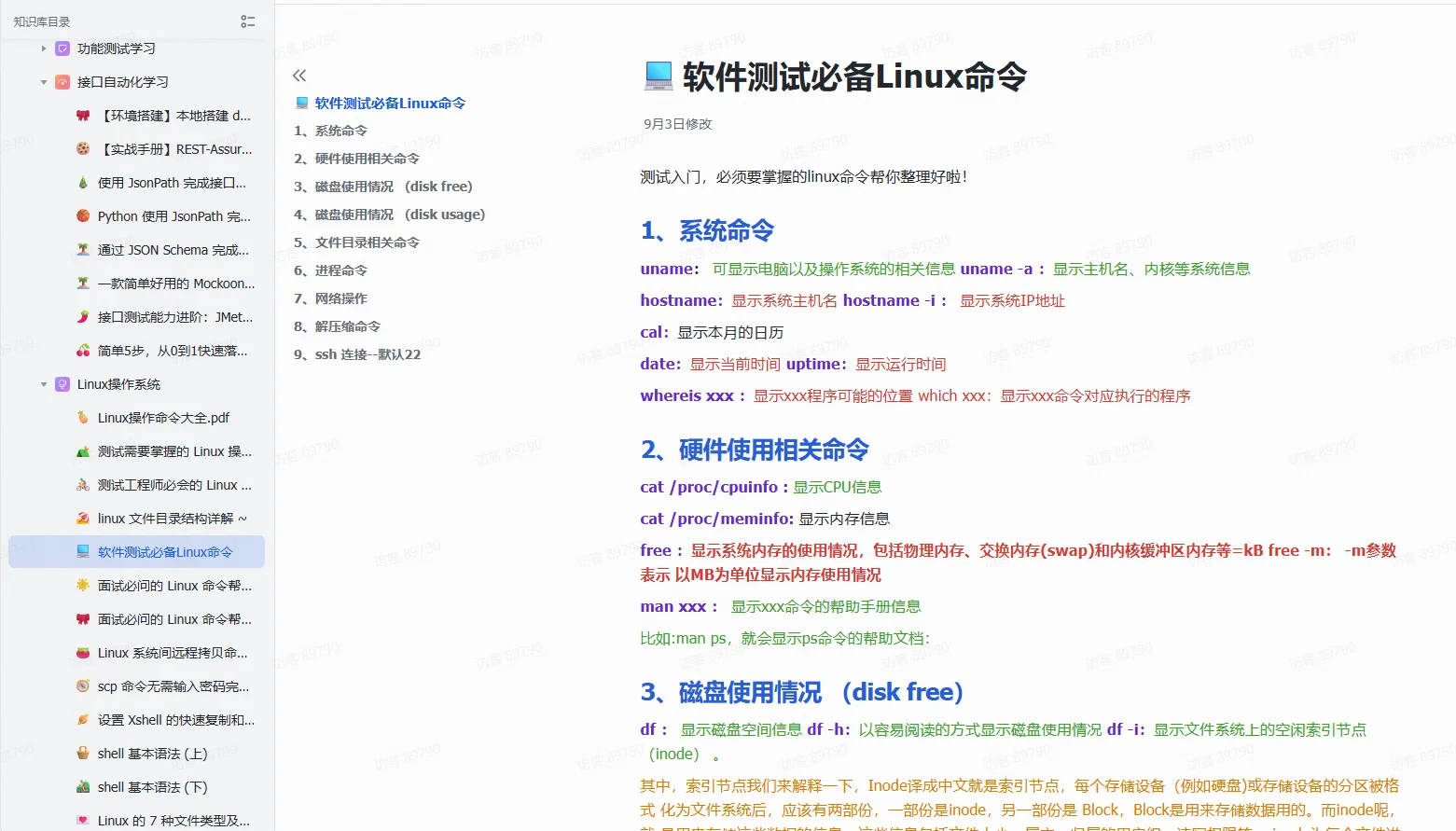Expand the 功能测试学习 tree node

pyautogui.click(x=43, y=48)
